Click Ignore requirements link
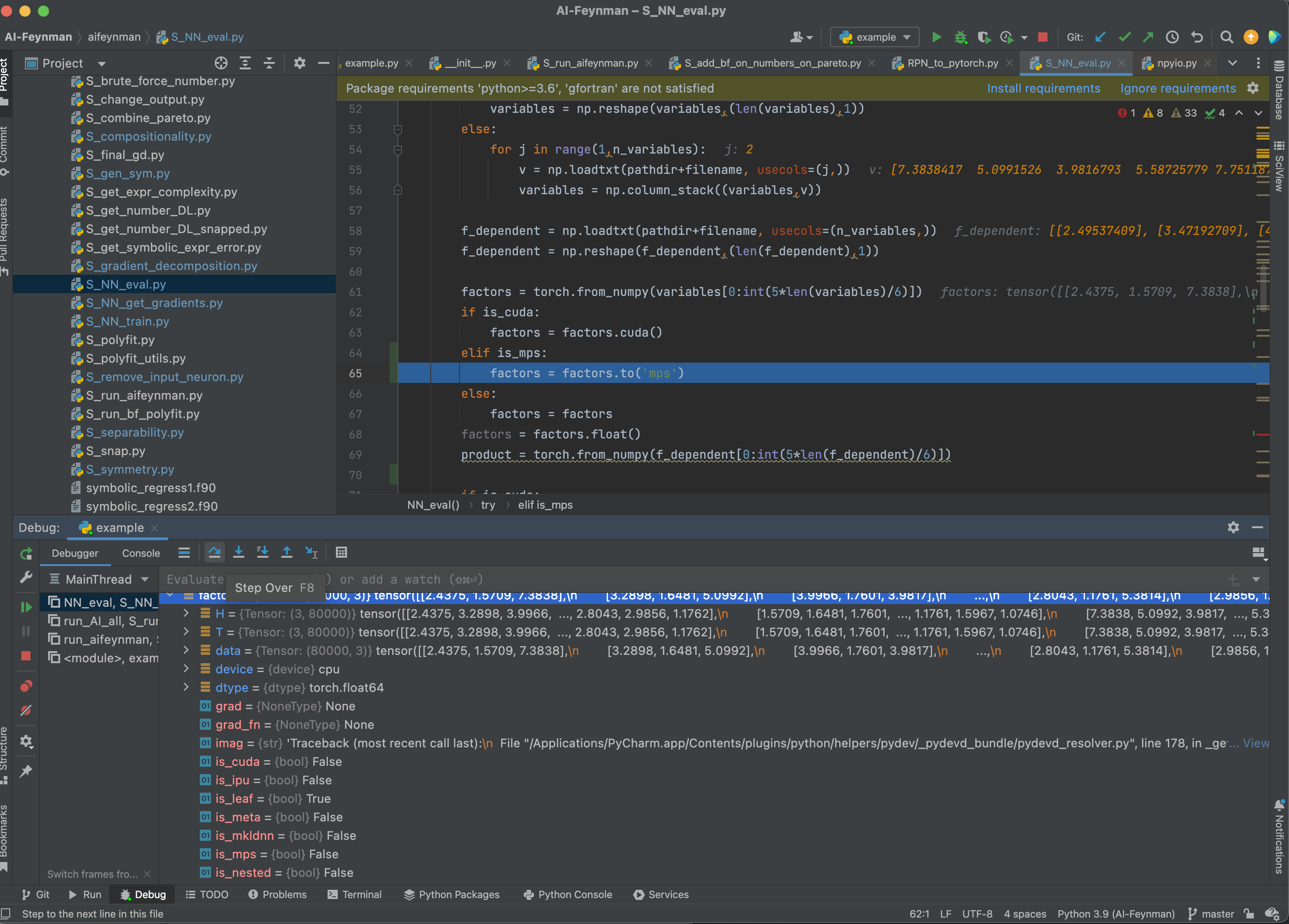This screenshot has width=1289, height=924. coord(1177,88)
